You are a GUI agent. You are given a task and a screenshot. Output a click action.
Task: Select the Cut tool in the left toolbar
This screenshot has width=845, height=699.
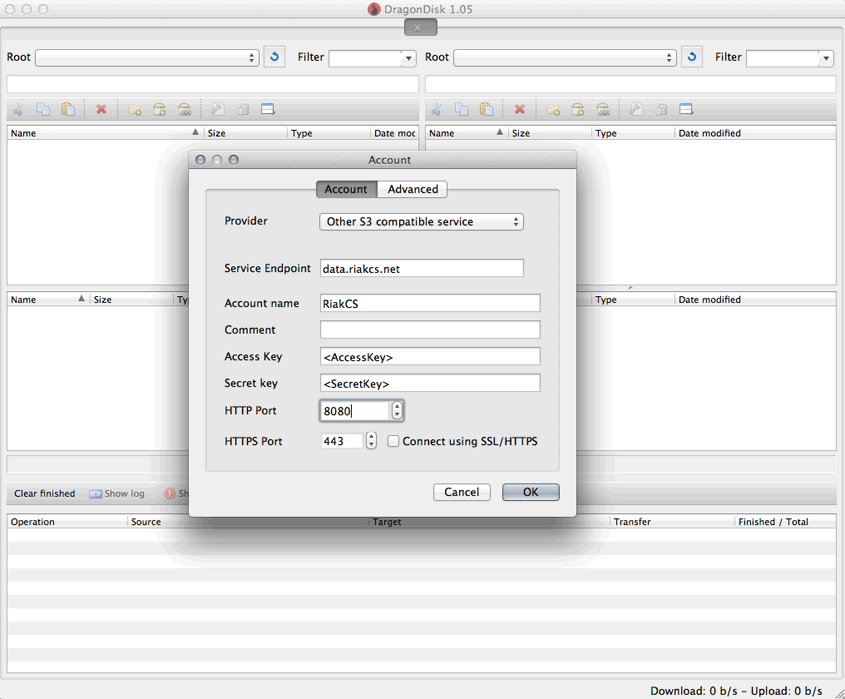pyautogui.click(x=17, y=109)
